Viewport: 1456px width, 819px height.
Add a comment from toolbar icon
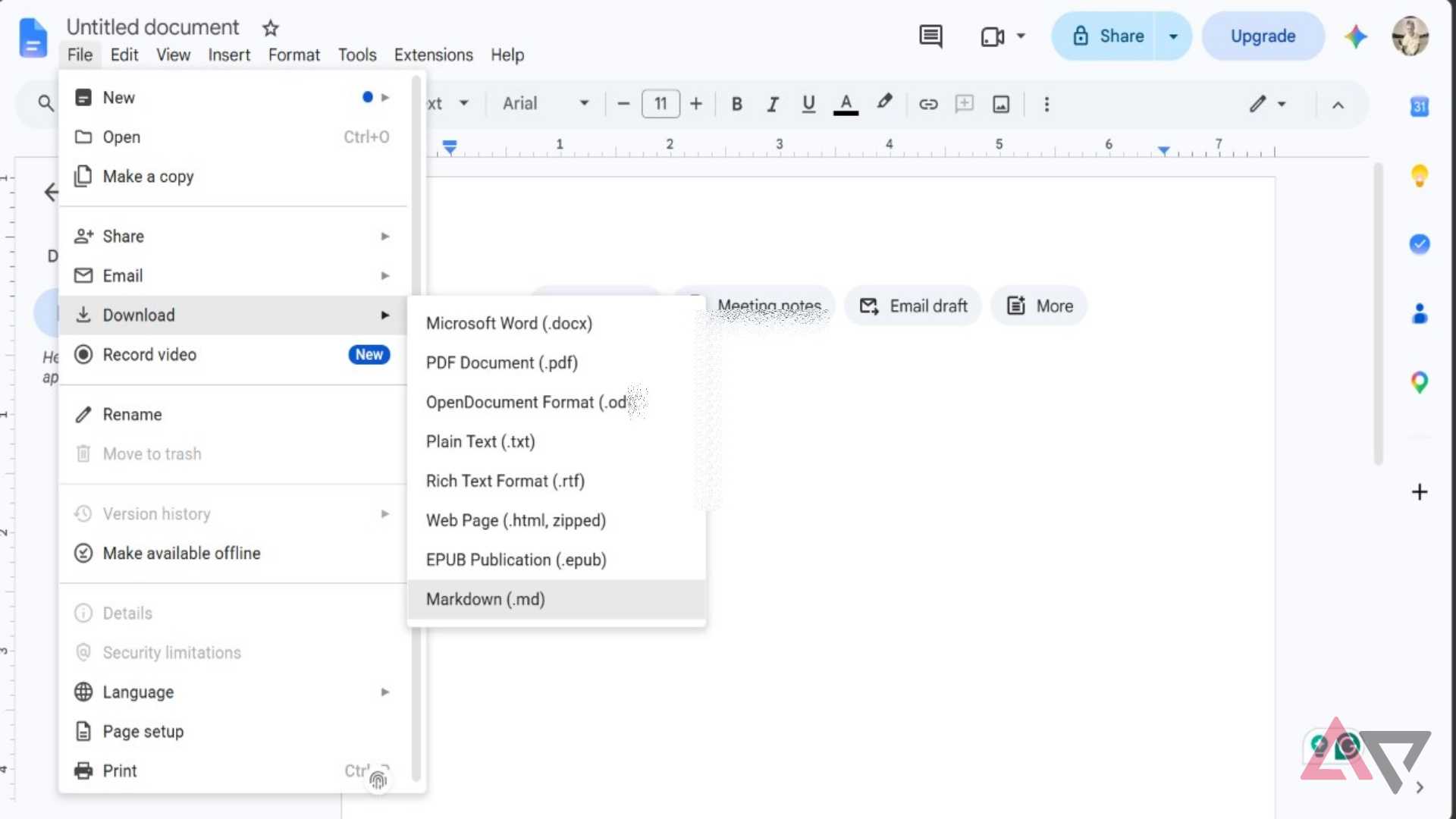tap(965, 103)
